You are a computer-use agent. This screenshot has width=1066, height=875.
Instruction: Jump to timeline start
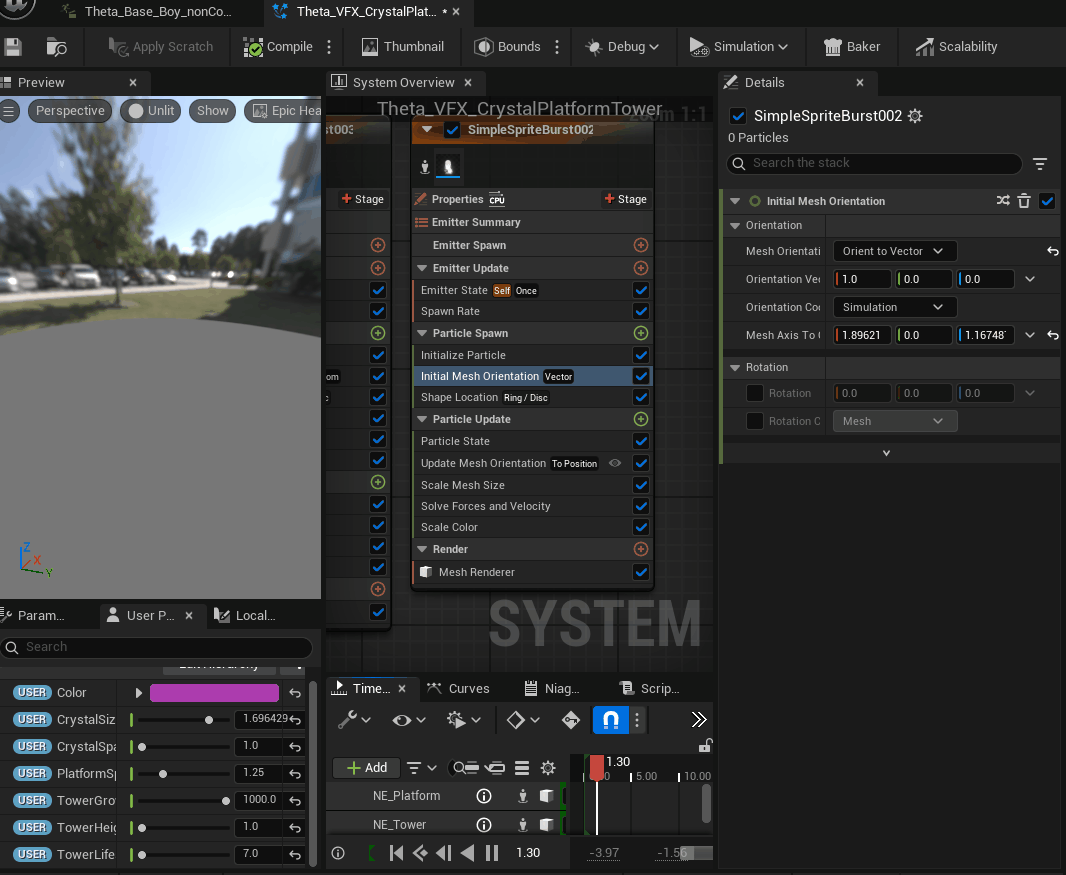click(x=396, y=853)
